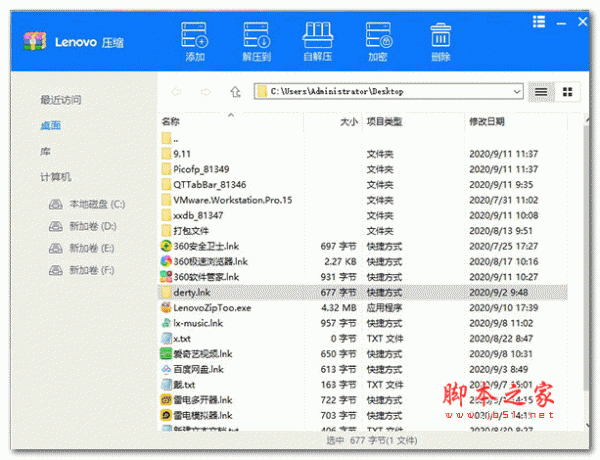Click the 4.32 MB size cell
This screenshot has height=460, width=600.
[339, 308]
